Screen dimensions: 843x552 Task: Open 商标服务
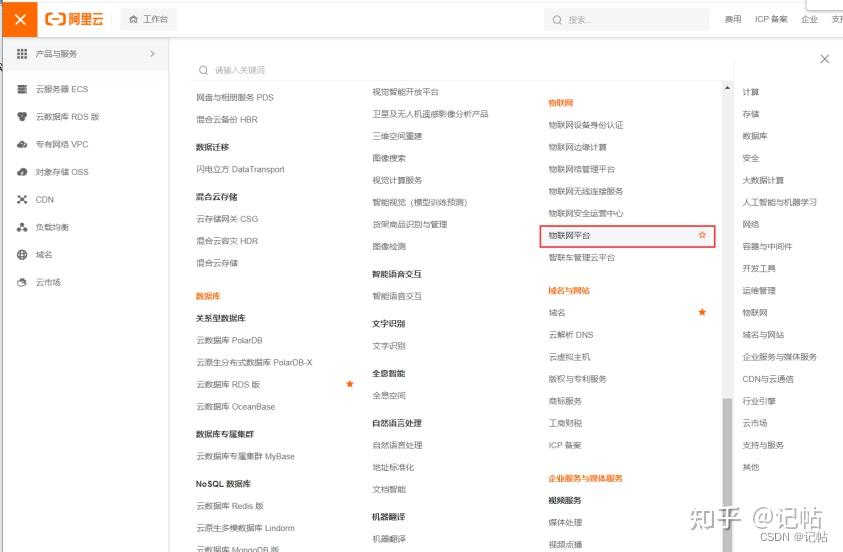point(565,401)
